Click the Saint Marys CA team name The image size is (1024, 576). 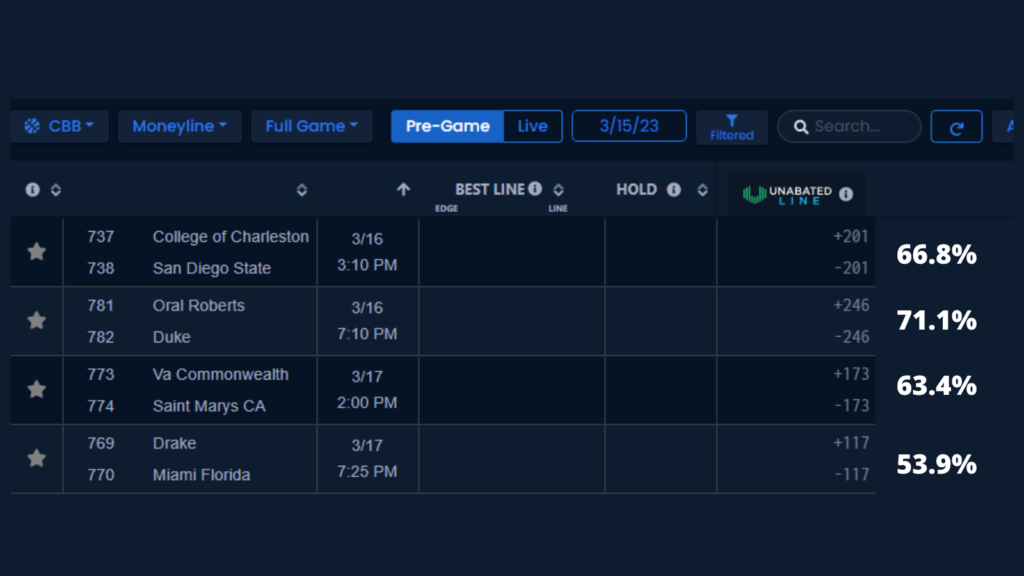[209, 406]
